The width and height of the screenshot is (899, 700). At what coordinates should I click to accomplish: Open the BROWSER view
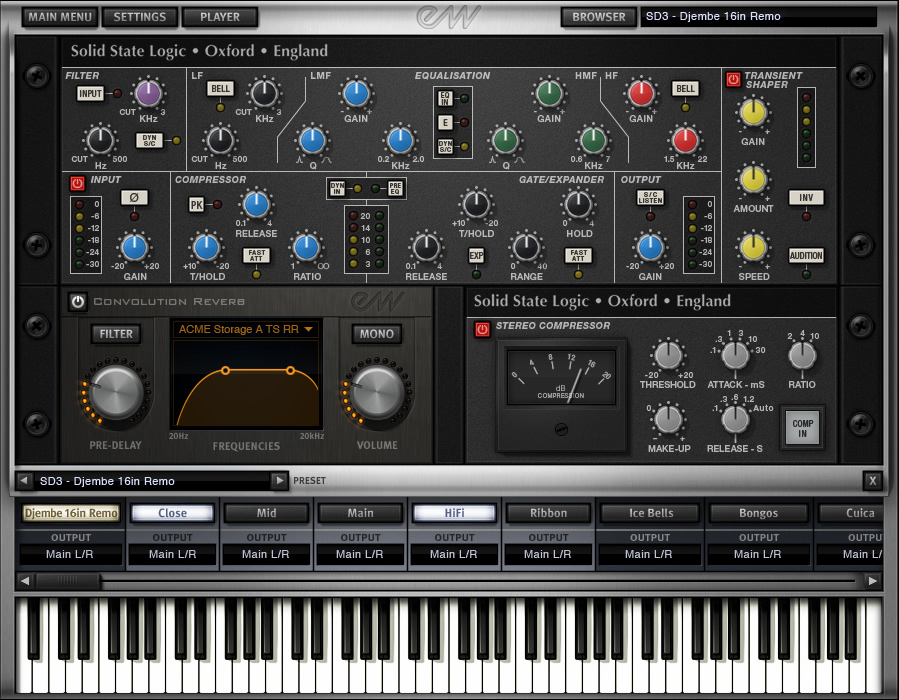pyautogui.click(x=599, y=17)
